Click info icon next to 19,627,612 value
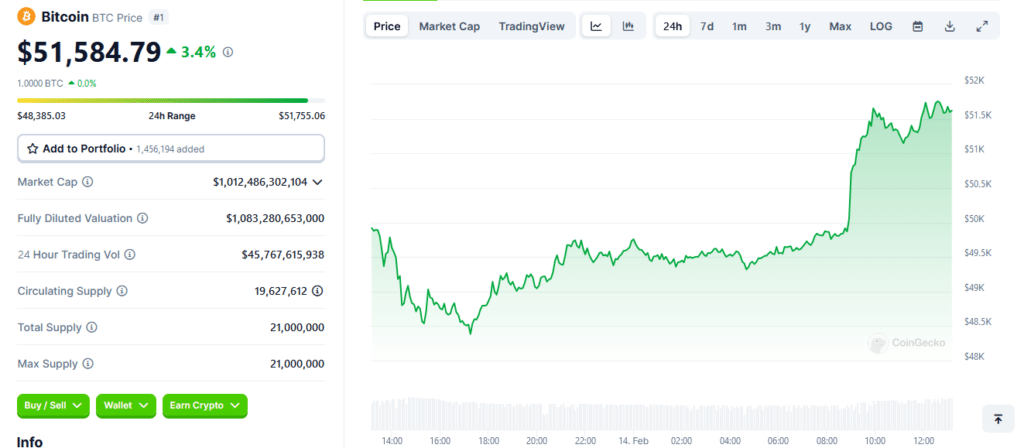 point(317,291)
